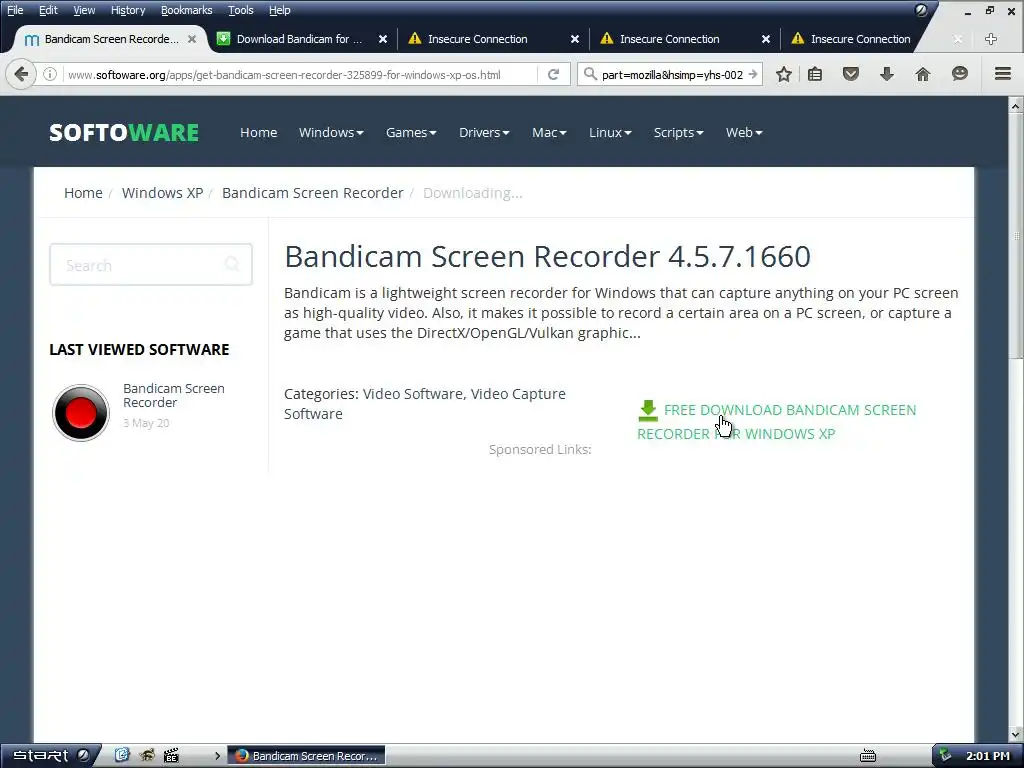Close the first Insecure Connection tab
Screen dimensions: 1024x768
[x=575, y=39]
